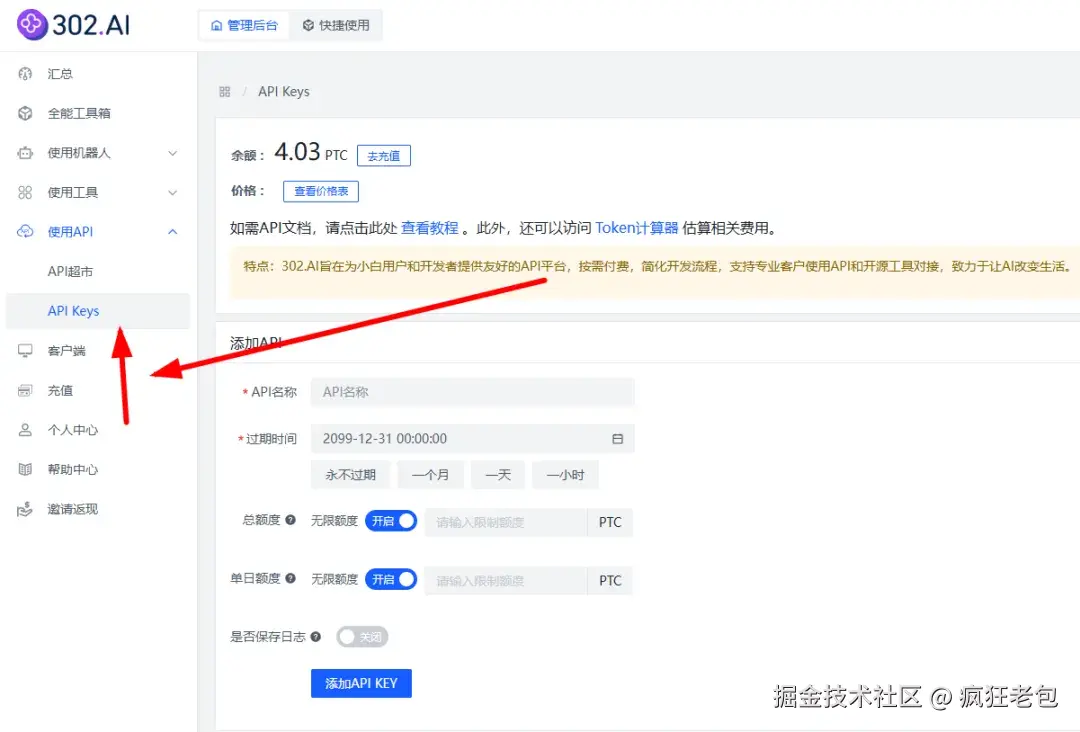Image resolution: width=1080 pixels, height=732 pixels.
Task: Expand the 使用工具 sidebar menu
Action: click(78, 192)
